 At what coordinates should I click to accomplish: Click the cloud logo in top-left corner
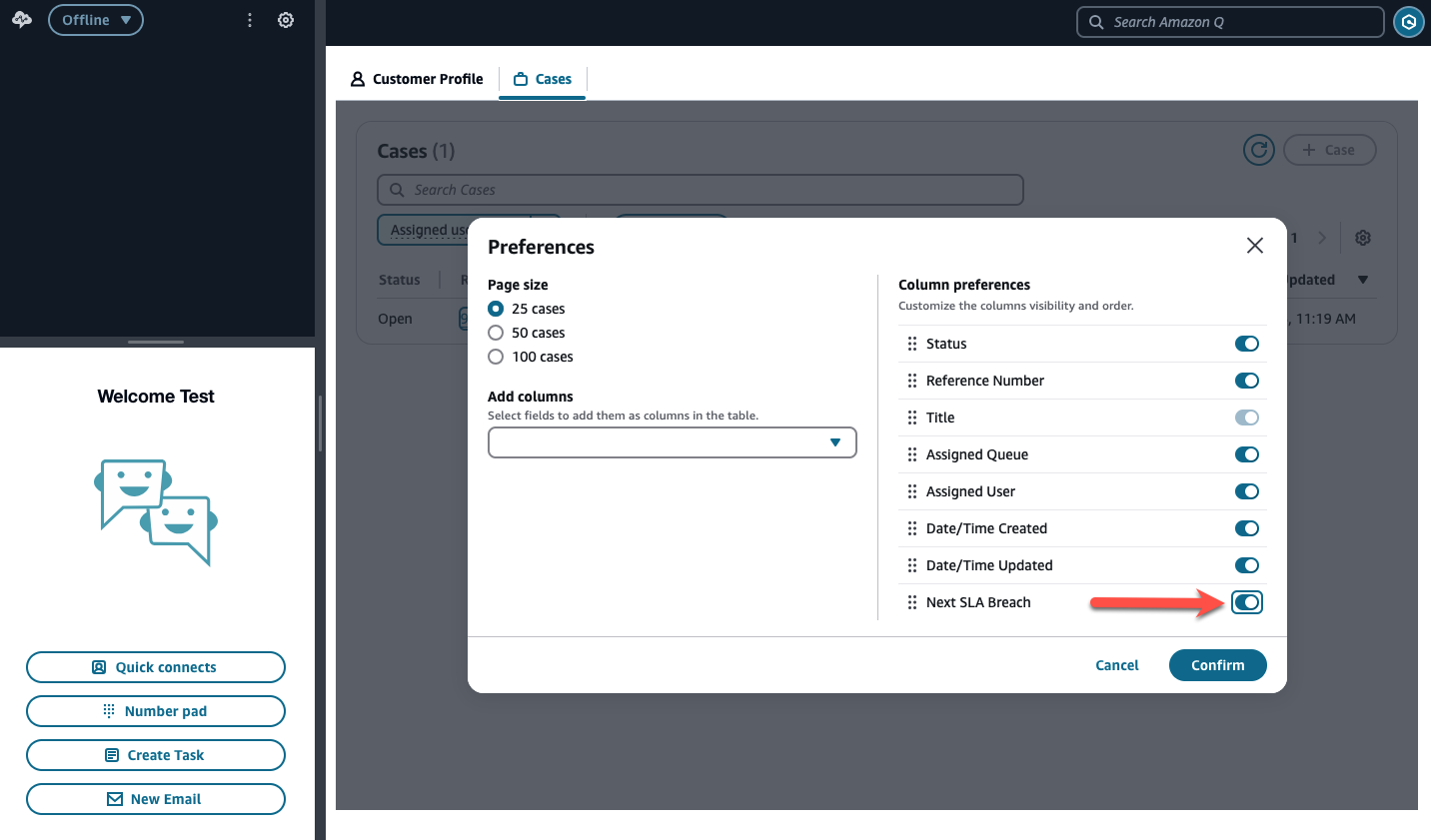coord(22,20)
